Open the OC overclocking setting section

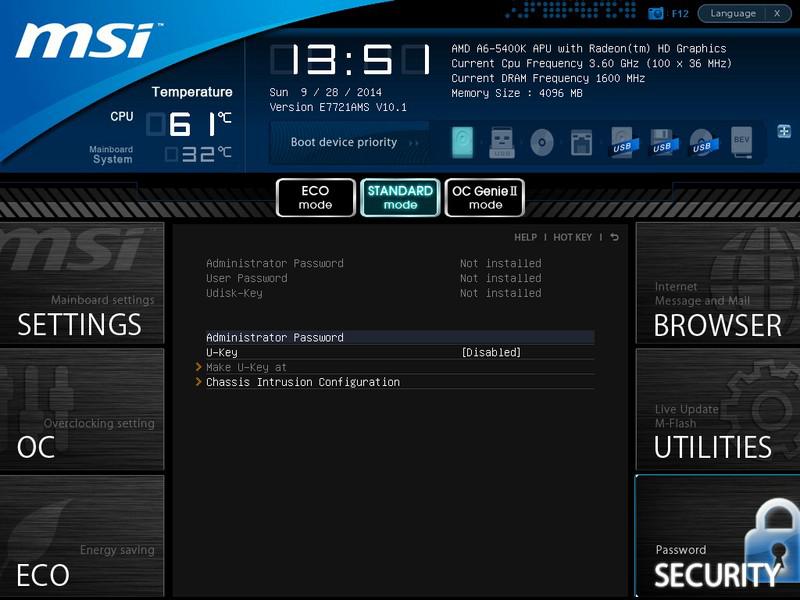tap(82, 409)
